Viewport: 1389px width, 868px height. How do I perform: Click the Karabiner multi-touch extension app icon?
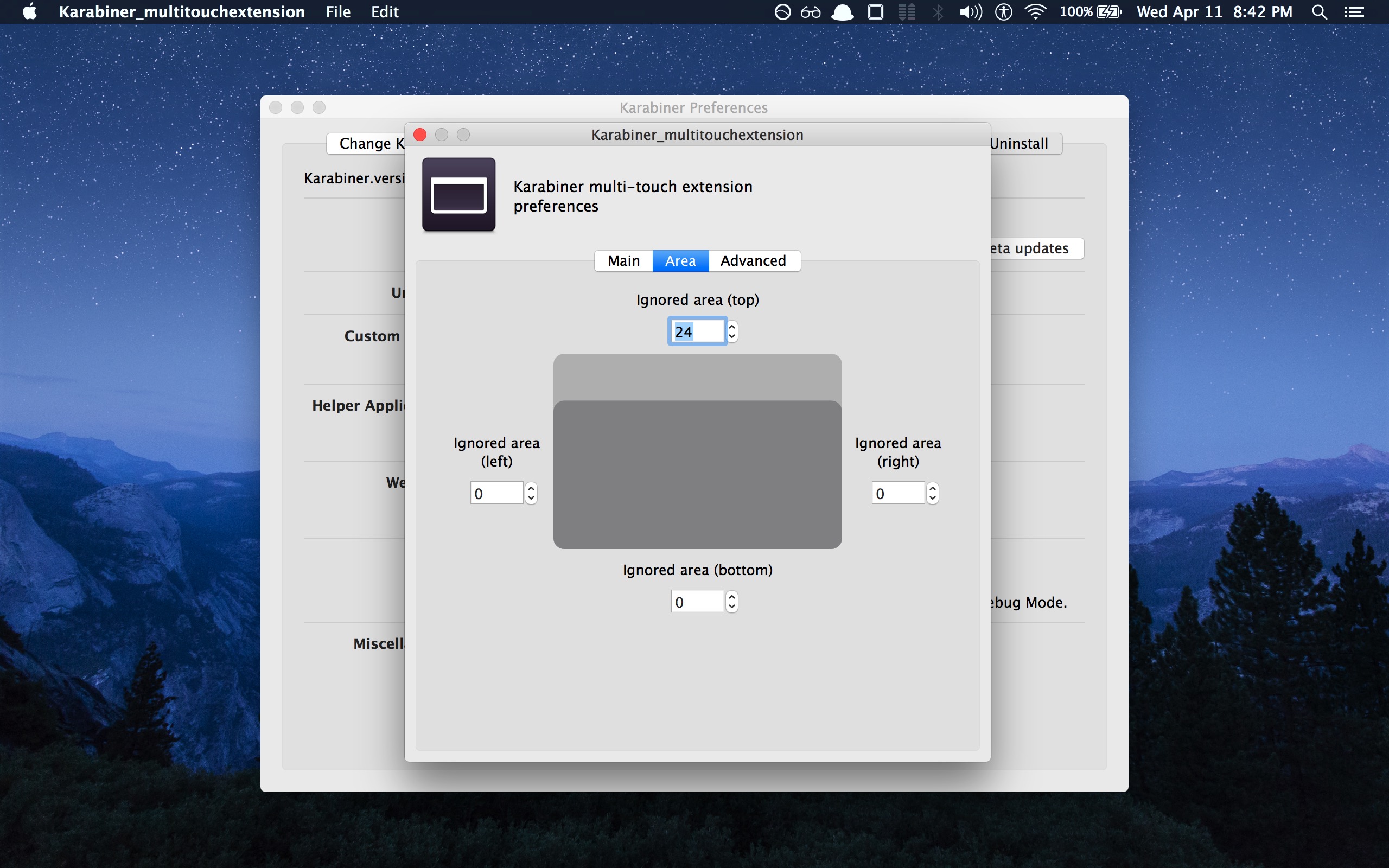pos(458,195)
